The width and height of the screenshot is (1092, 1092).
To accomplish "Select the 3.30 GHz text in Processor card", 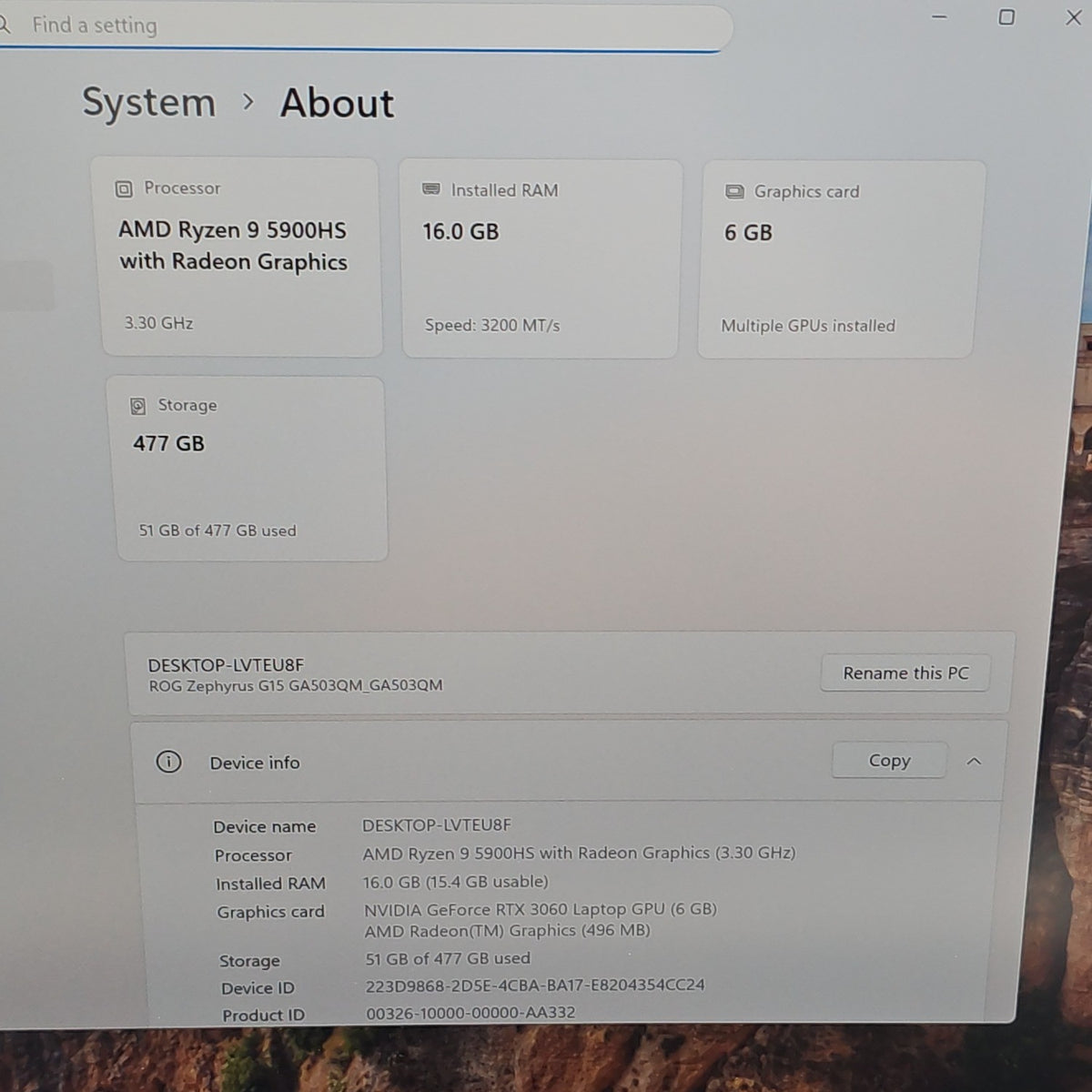I will 158,323.
